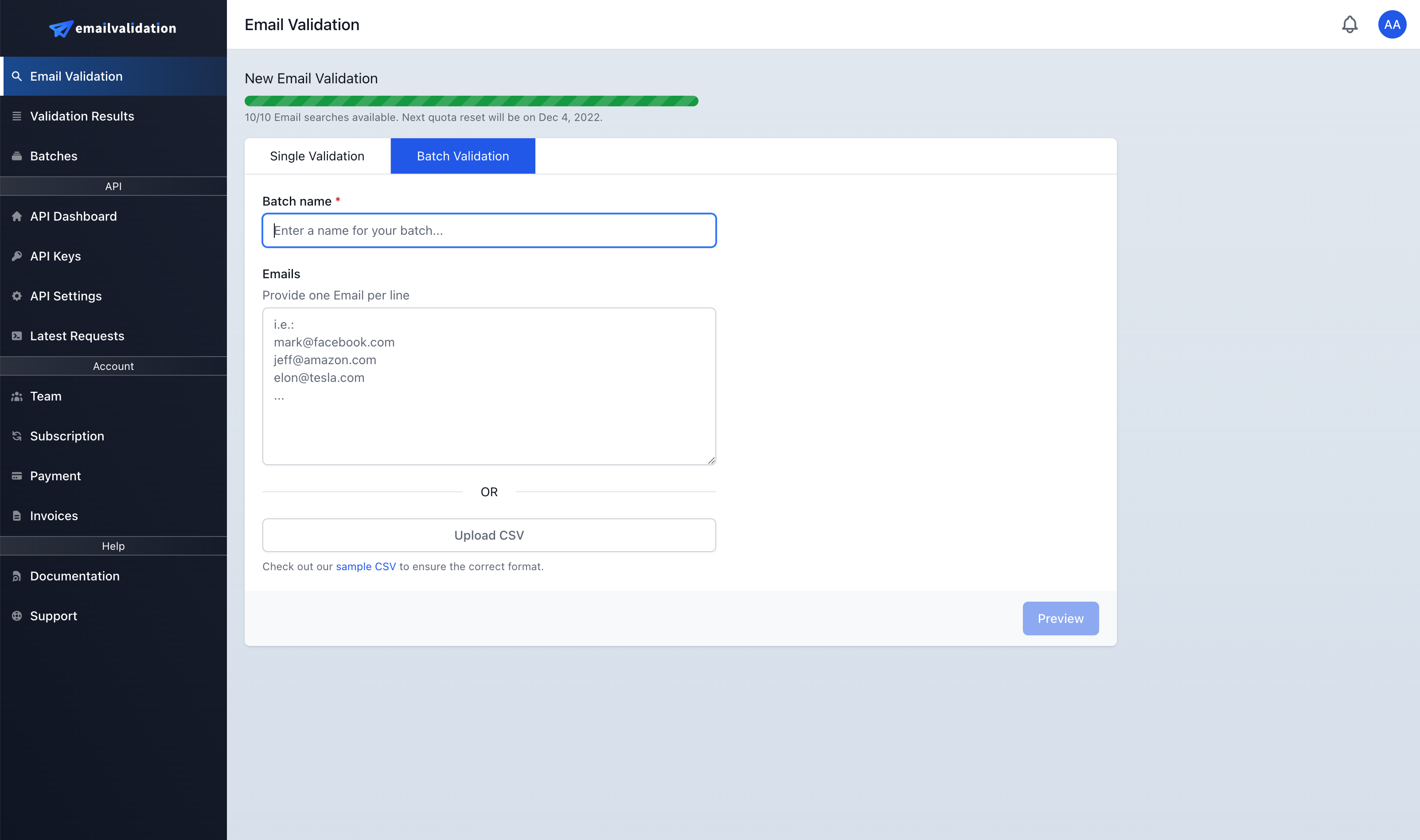Click the Subscription refresh icon
This screenshot has height=840, width=1420.
tap(17, 436)
